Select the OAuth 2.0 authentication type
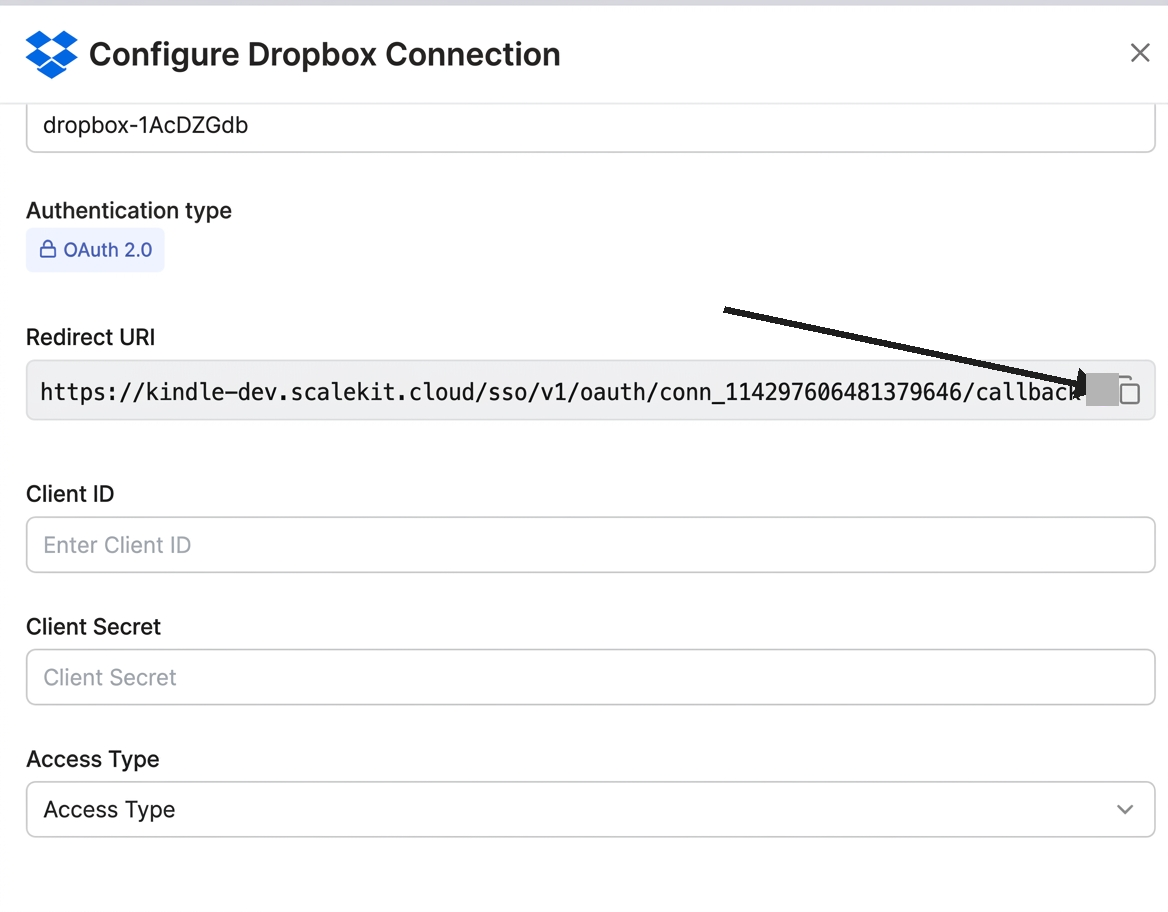 (95, 250)
